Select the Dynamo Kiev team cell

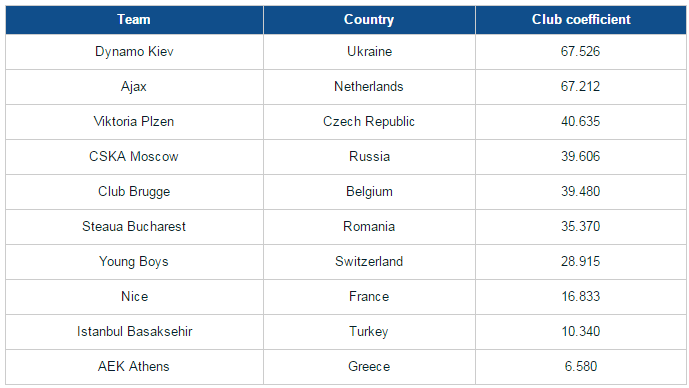(134, 52)
